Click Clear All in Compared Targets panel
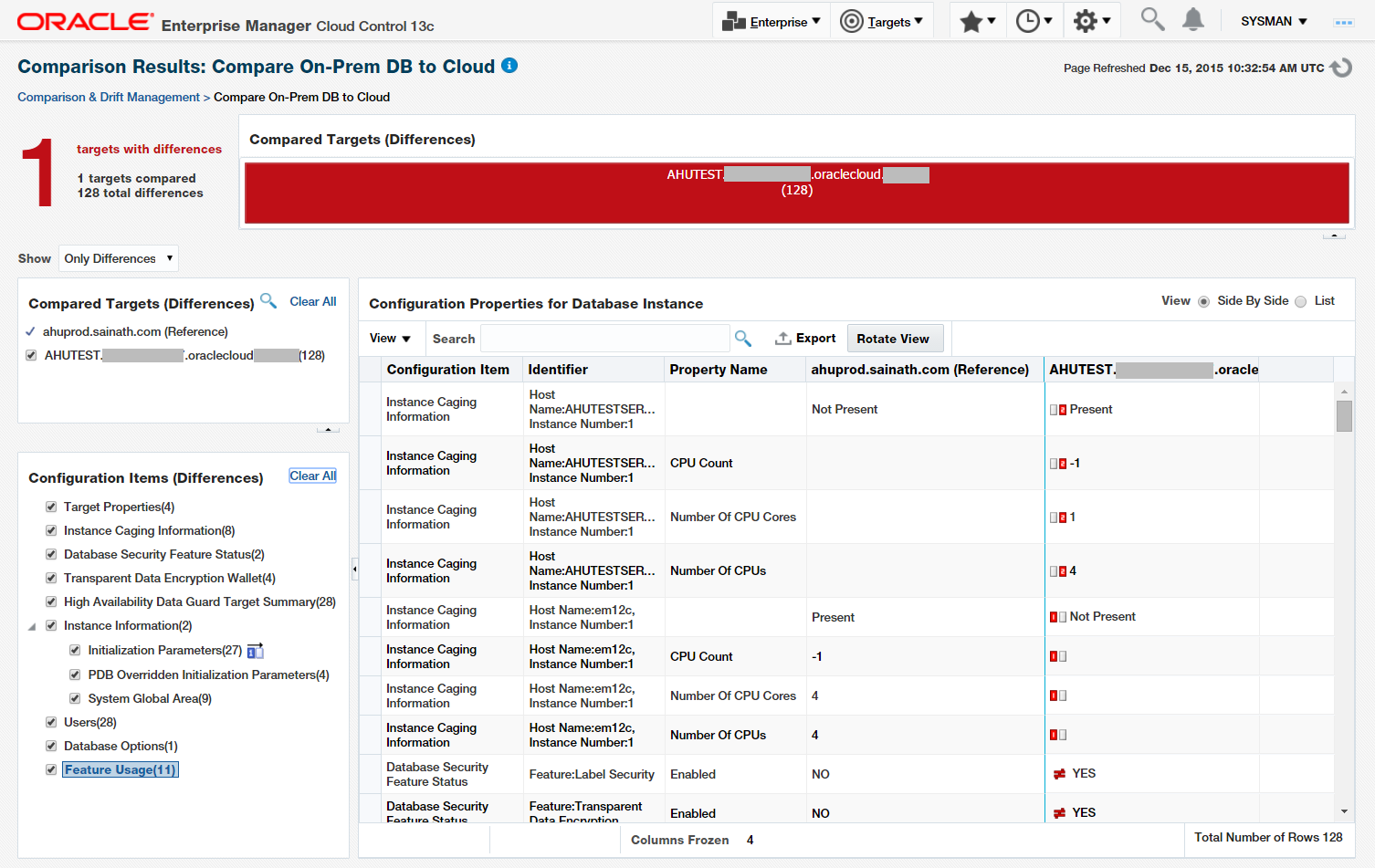Viewport: 1375px width, 868px height. 313,301
